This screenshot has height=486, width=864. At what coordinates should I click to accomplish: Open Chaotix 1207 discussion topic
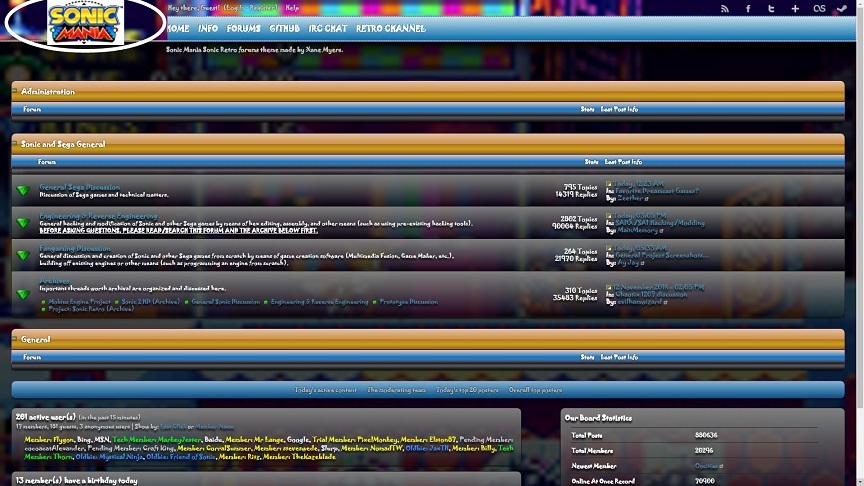(651, 294)
